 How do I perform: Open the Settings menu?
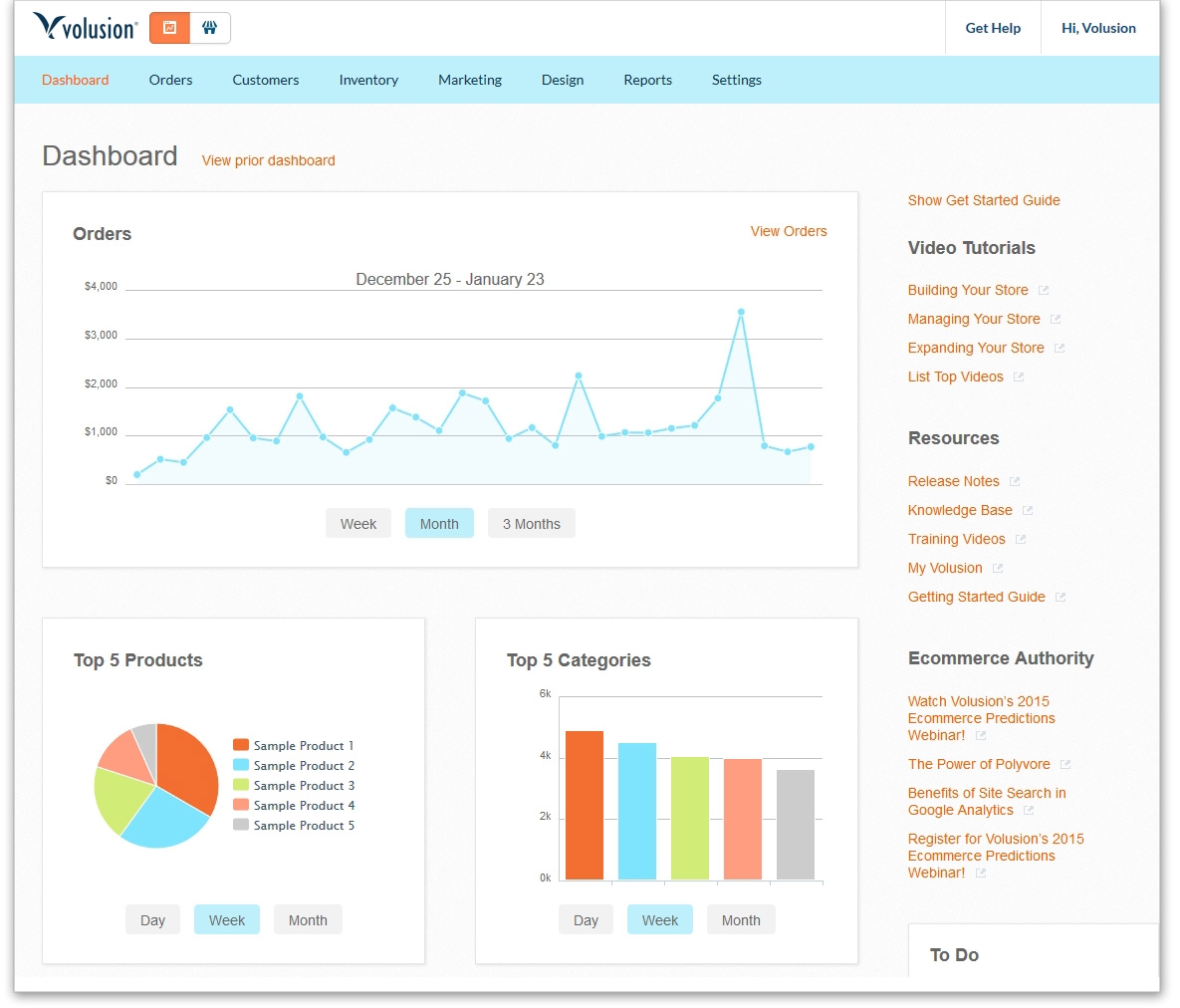coord(737,80)
